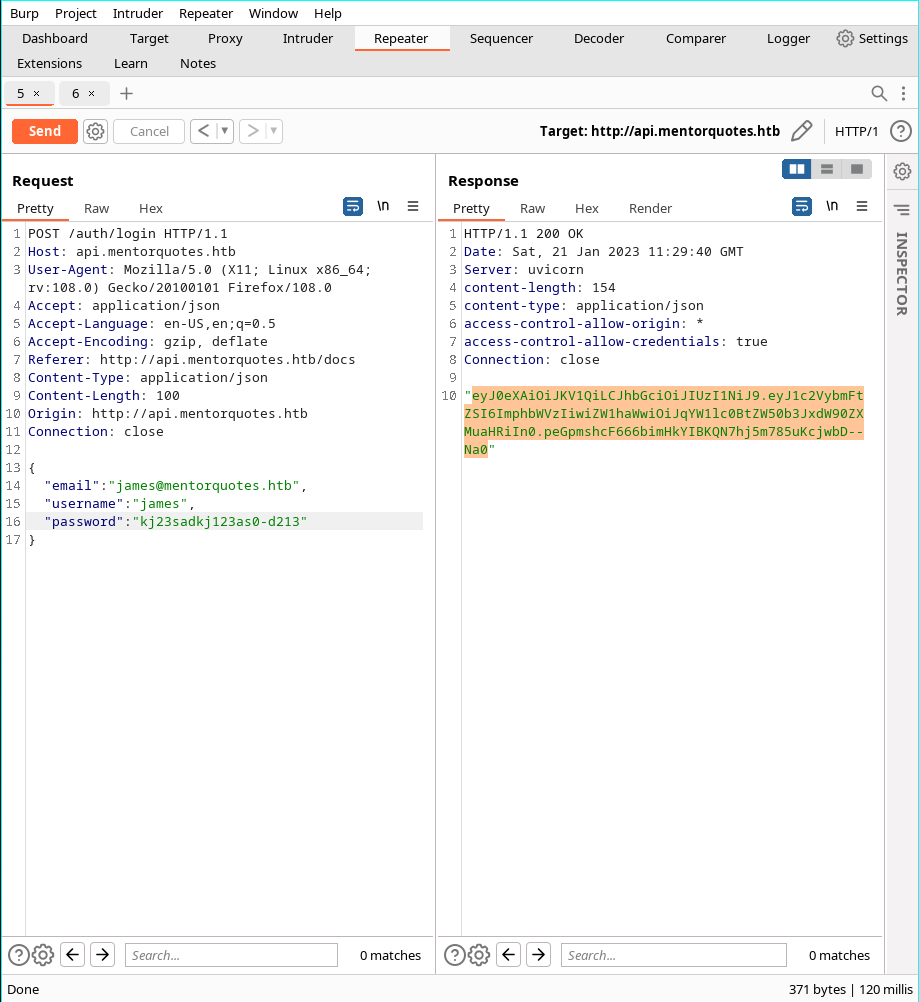
Task: Toggle word wrap in Response panel
Action: [x=801, y=206]
